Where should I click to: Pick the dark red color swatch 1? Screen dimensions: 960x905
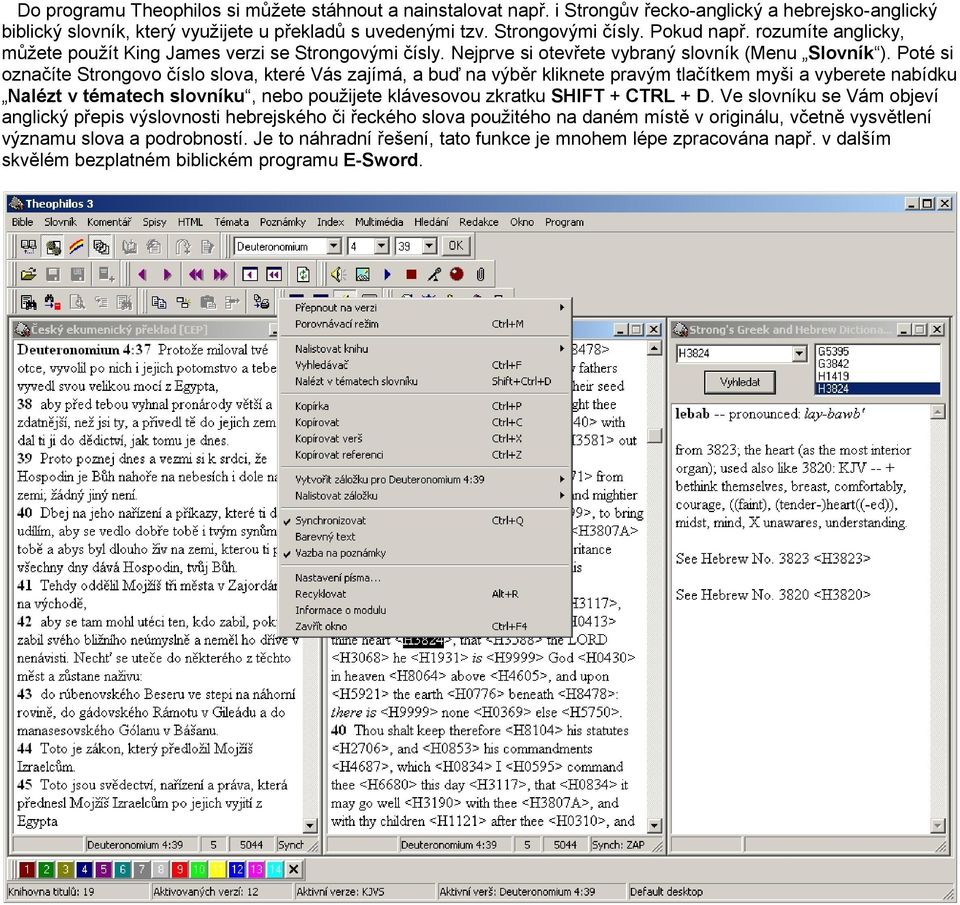(26, 869)
